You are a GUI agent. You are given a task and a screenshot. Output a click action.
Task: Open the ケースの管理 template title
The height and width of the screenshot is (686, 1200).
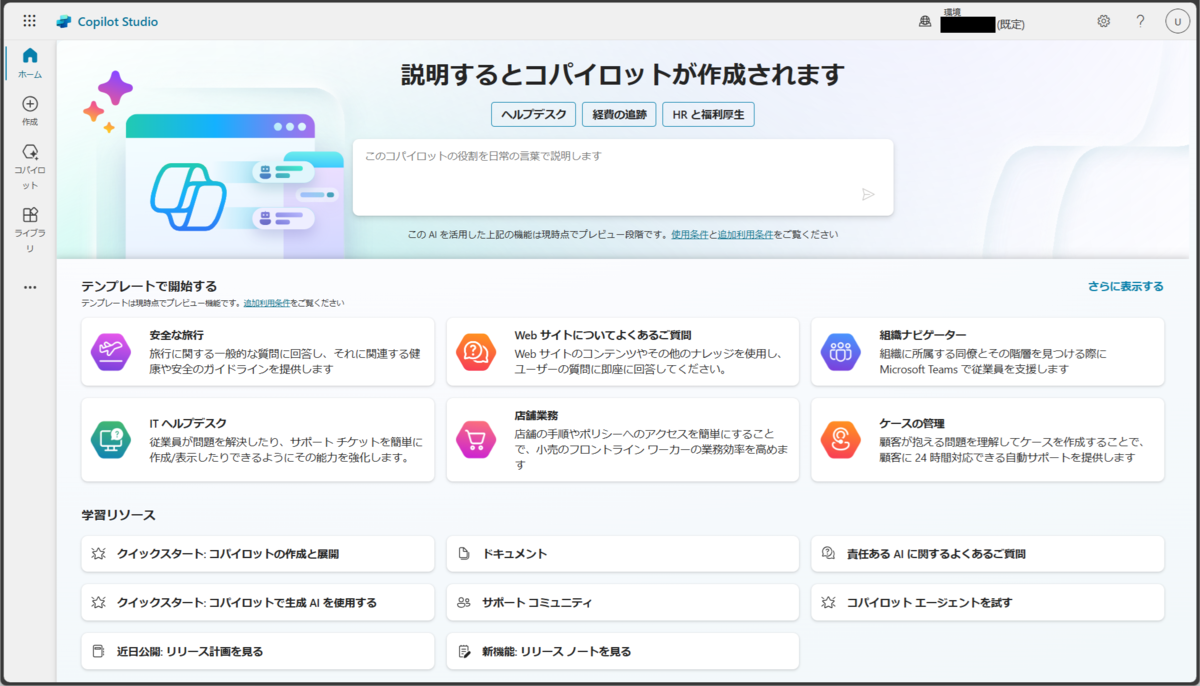pyautogui.click(x=912, y=423)
